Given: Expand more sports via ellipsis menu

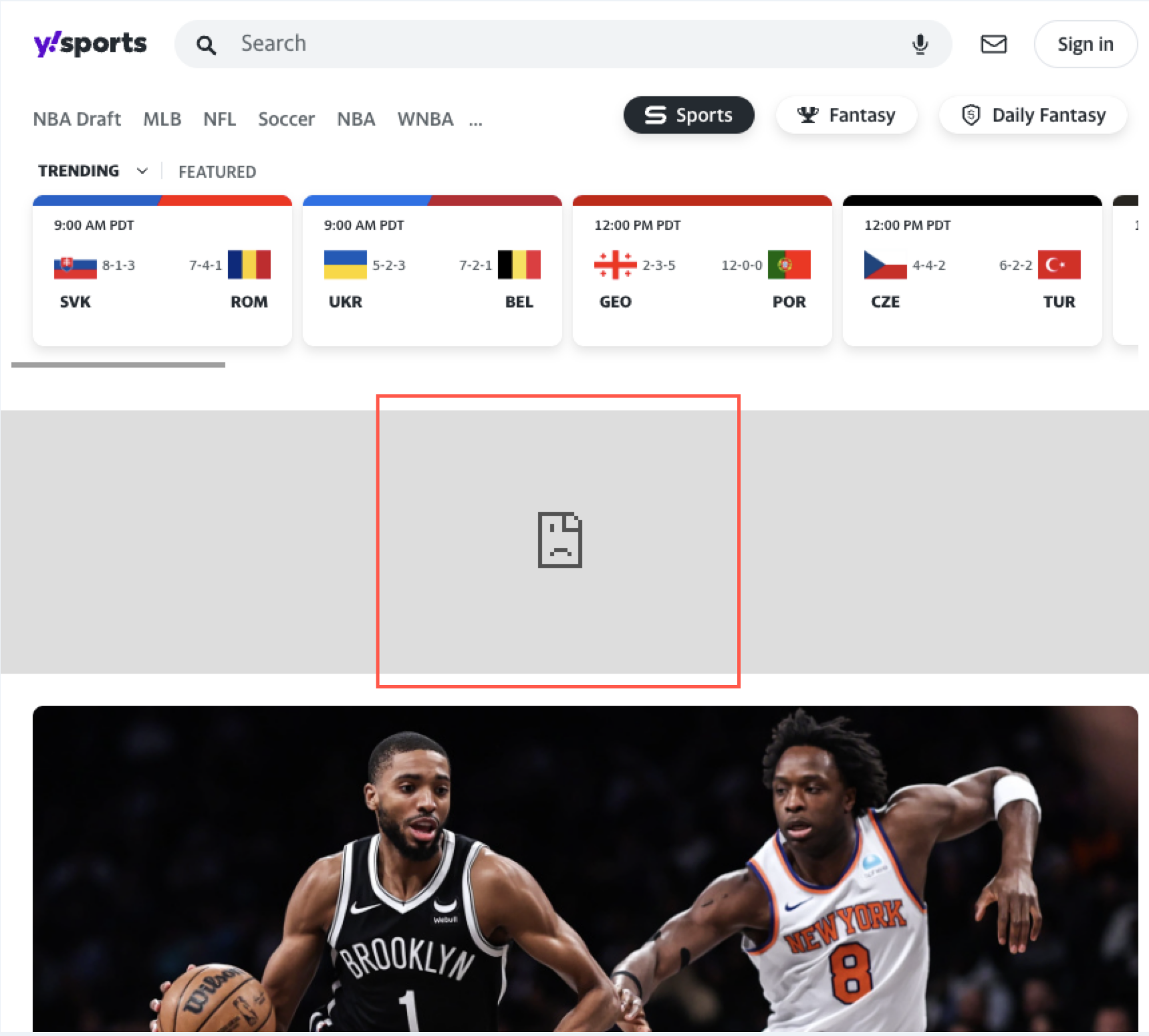Looking at the screenshot, I should (x=475, y=120).
